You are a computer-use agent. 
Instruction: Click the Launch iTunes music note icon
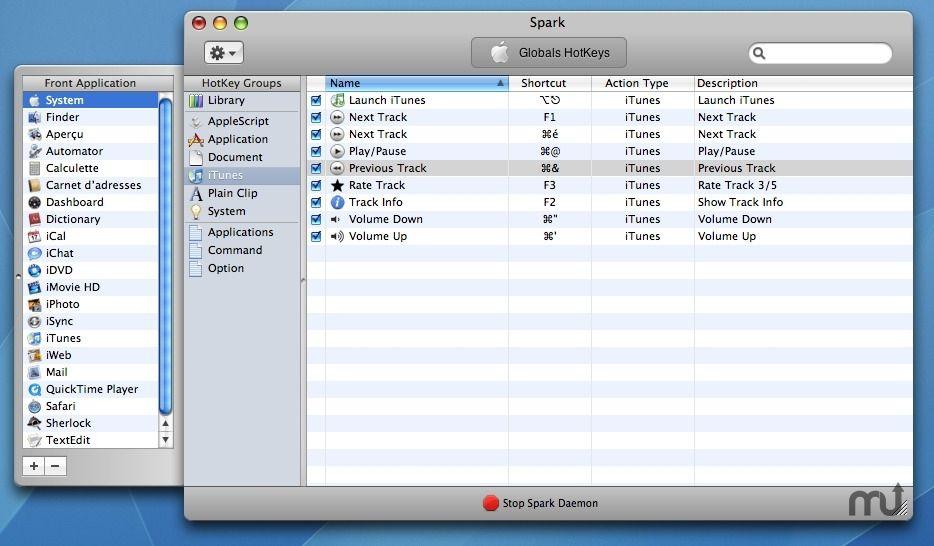coord(337,100)
